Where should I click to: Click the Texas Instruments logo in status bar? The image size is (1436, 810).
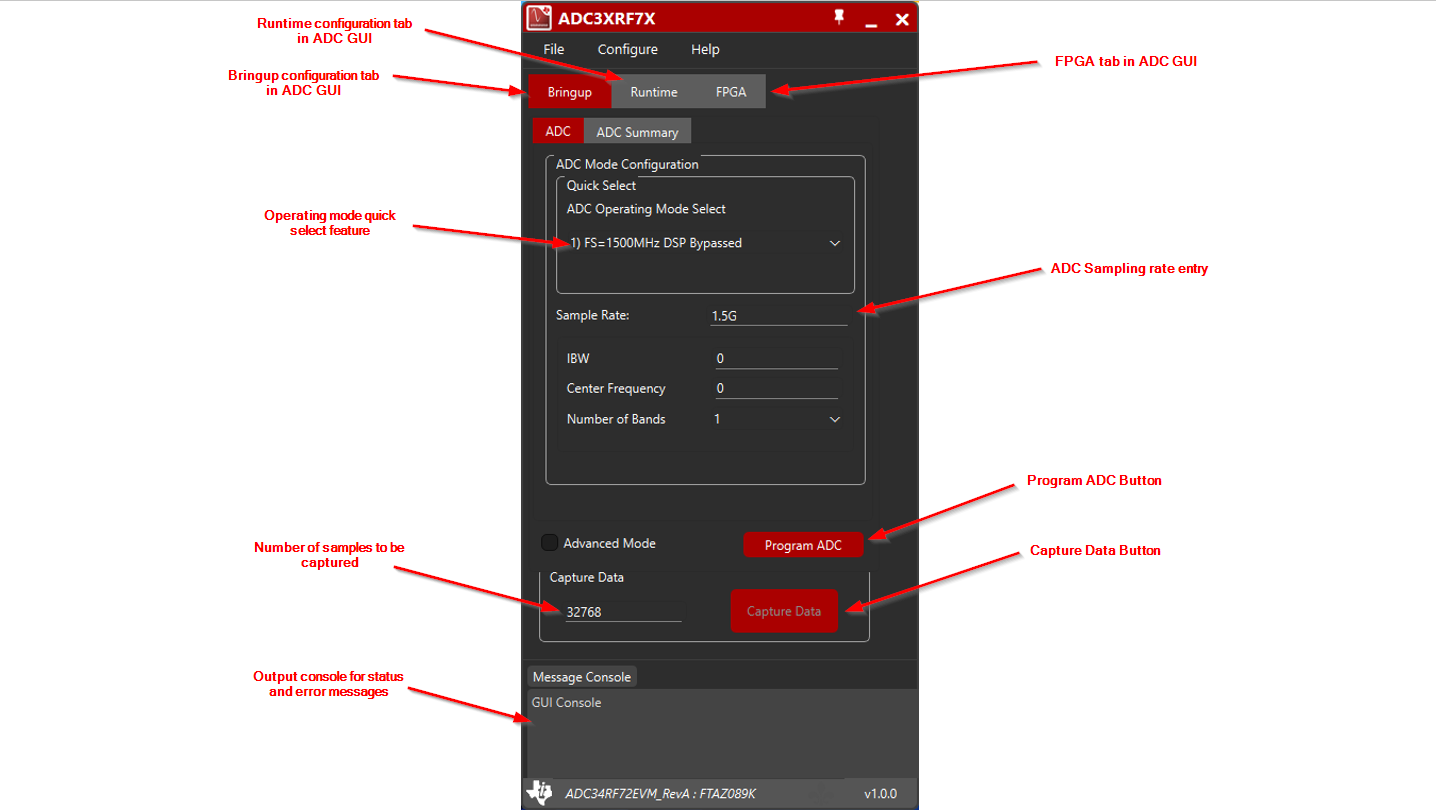(x=539, y=793)
